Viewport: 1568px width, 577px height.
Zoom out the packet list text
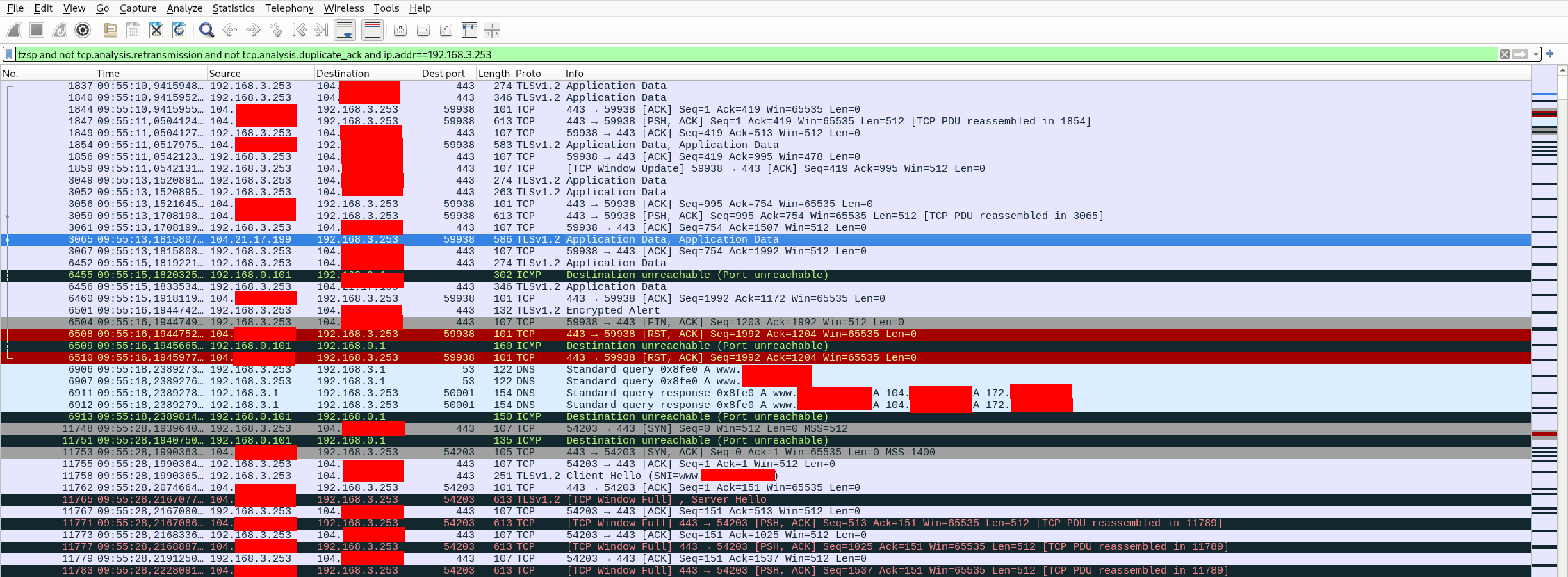423,30
